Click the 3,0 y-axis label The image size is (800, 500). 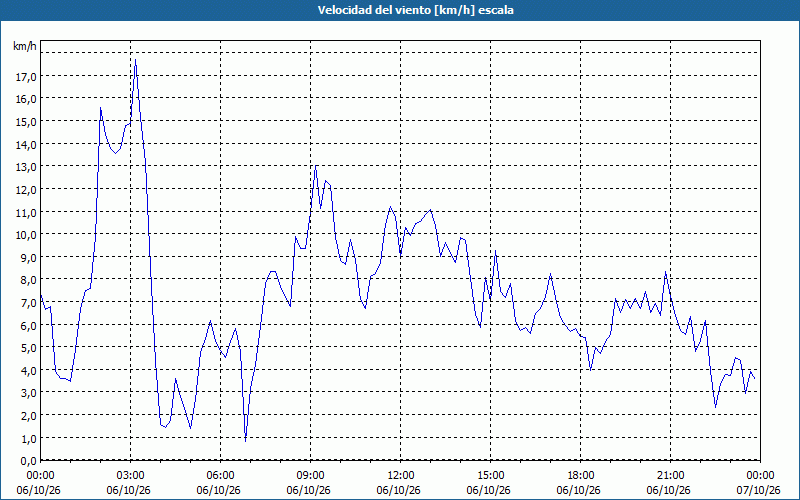click(29, 393)
